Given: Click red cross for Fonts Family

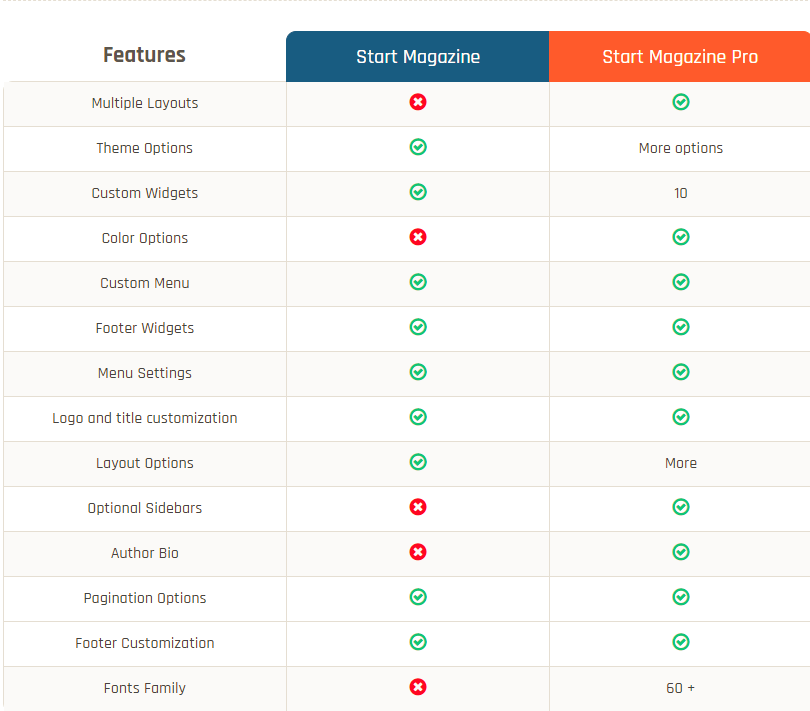Looking at the screenshot, I should pos(418,687).
